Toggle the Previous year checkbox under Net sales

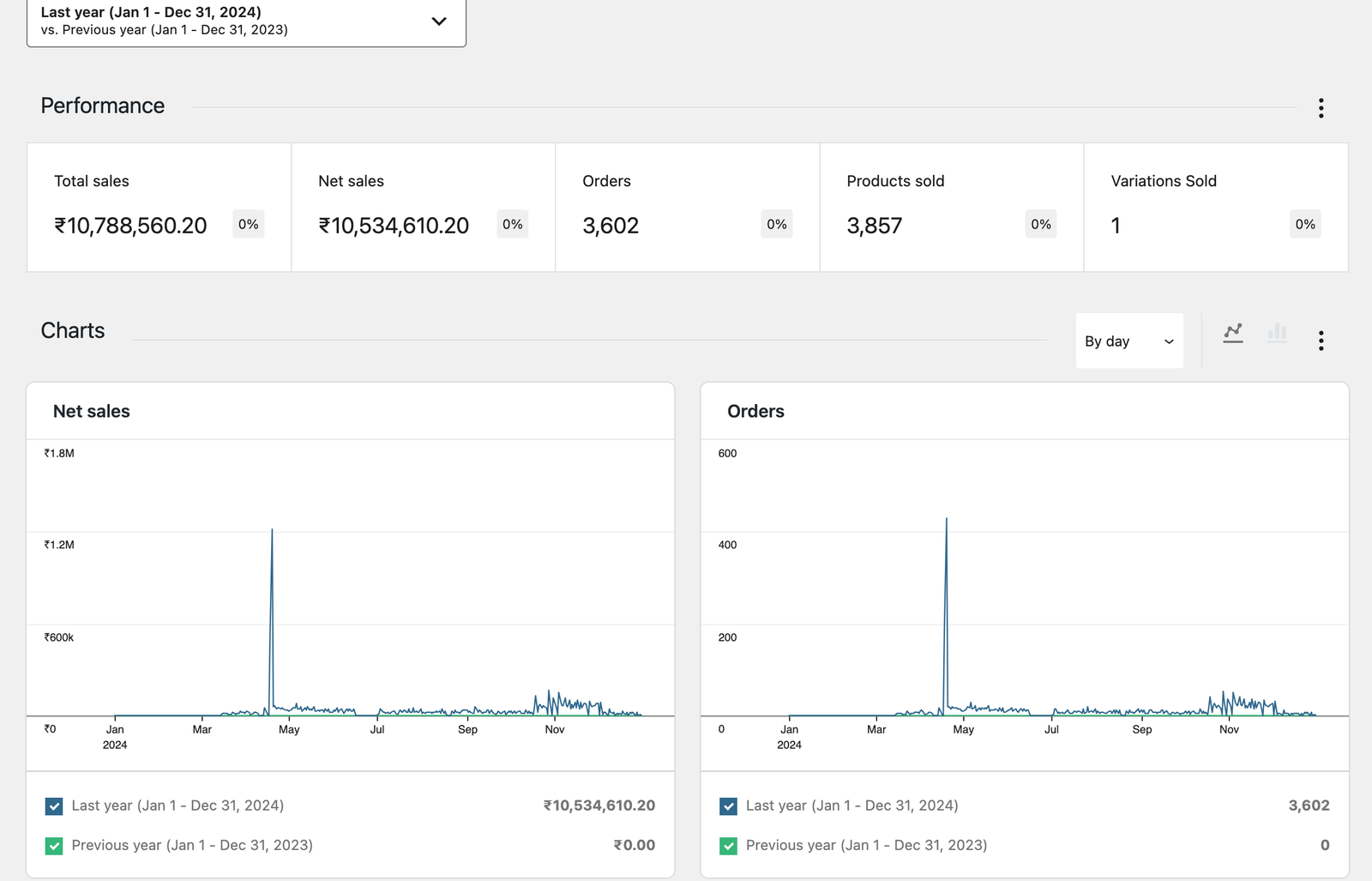click(x=54, y=845)
